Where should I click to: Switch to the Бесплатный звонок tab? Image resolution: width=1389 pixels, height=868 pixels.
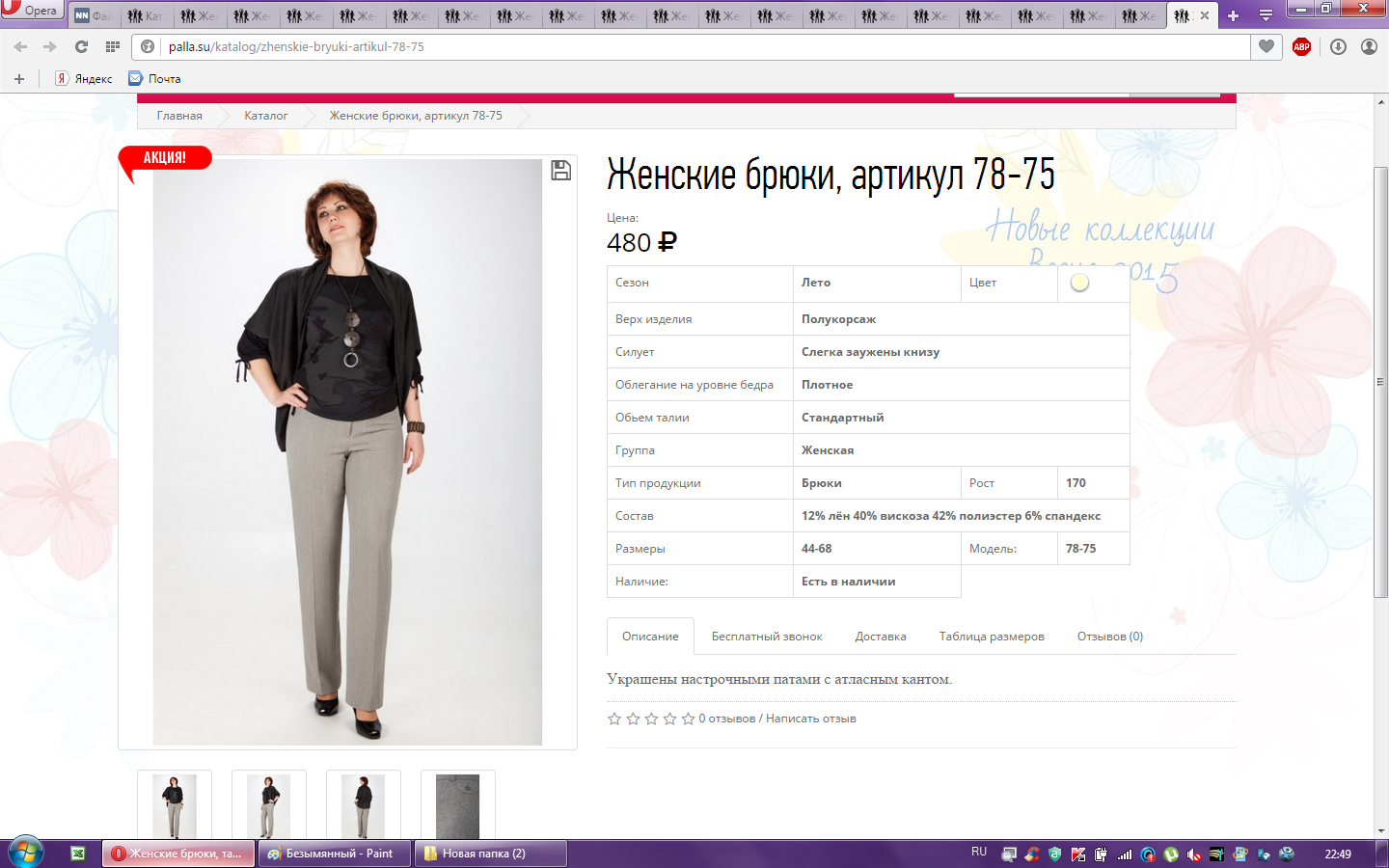coord(767,637)
